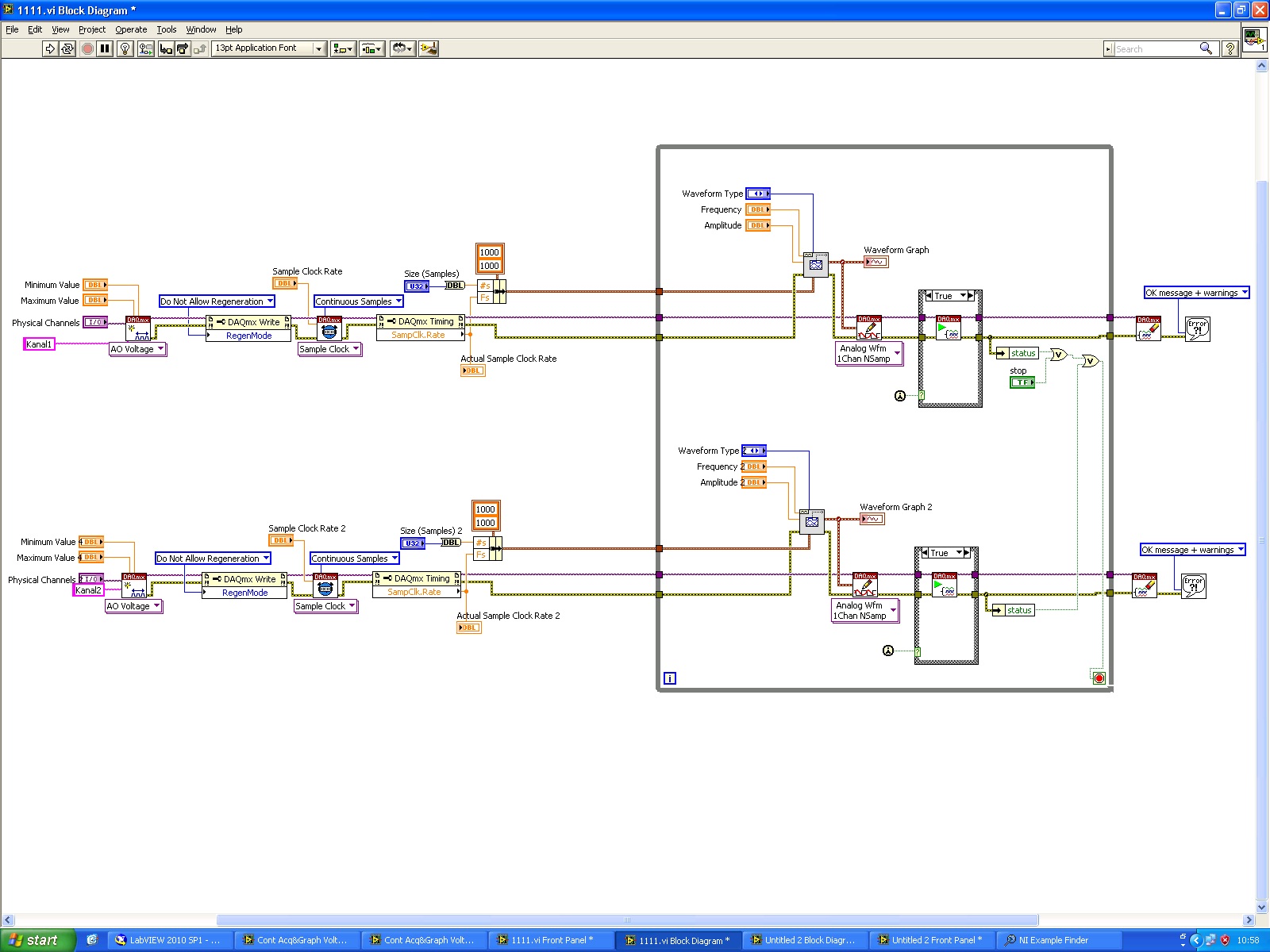
Task: Open the Distribute Objects menu
Action: [372, 48]
